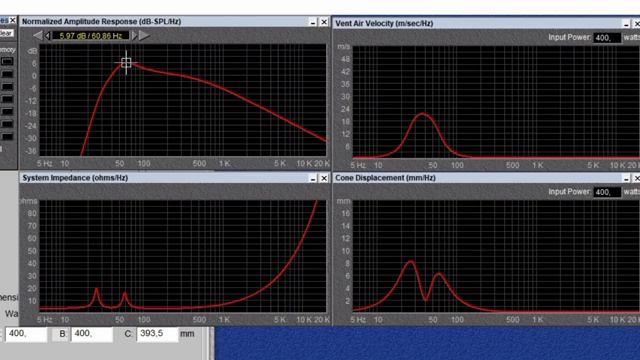Viewport: 640px width, 360px height.
Task: Click the first dimension field showing 400,
Action: pos(25,334)
